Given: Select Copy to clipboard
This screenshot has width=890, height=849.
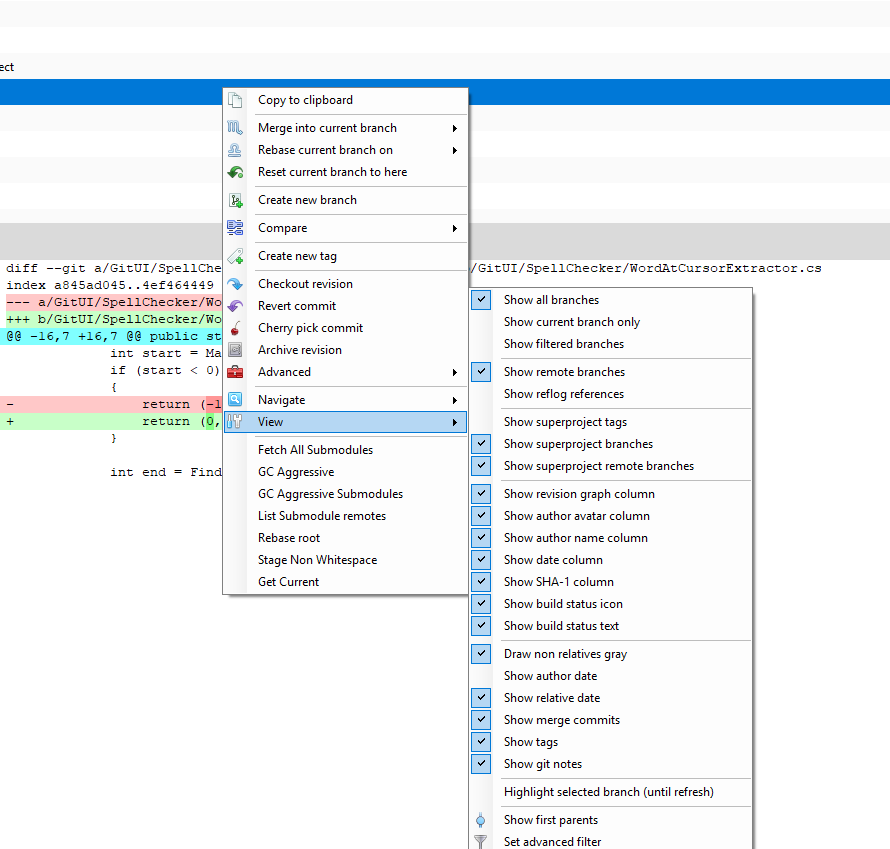Looking at the screenshot, I should (346, 100).
